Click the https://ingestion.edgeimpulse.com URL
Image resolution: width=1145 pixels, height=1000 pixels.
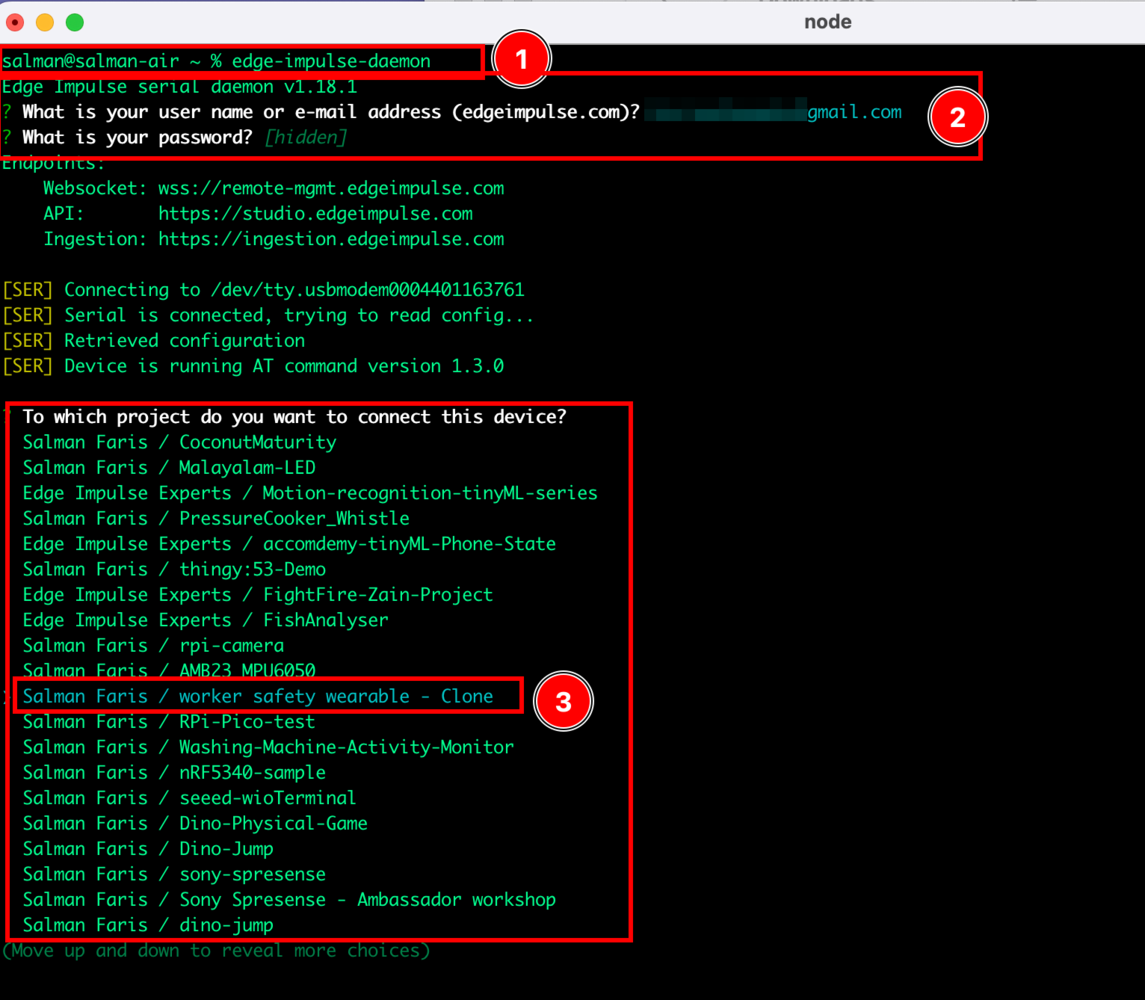click(331, 240)
